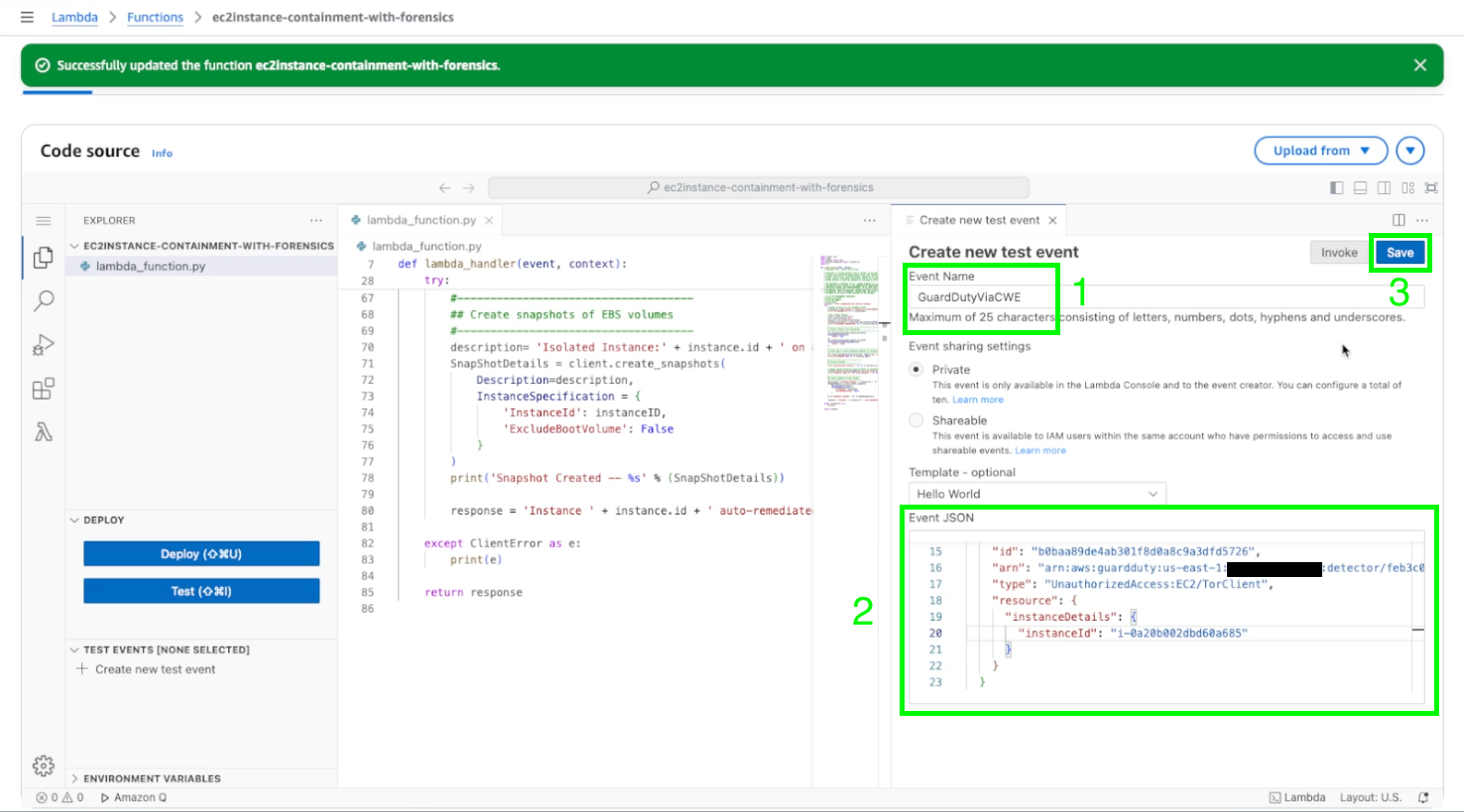Navigate forward with the right arrow

tap(468, 187)
